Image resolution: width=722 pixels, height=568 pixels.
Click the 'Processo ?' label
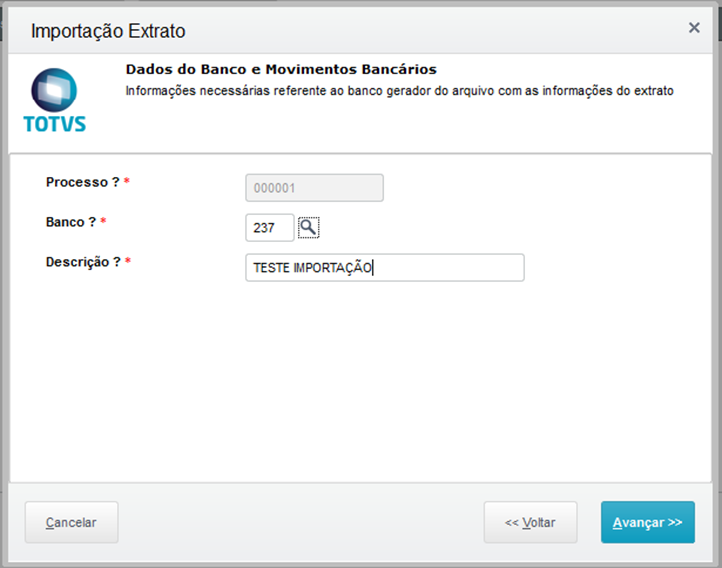pyautogui.click(x=82, y=183)
